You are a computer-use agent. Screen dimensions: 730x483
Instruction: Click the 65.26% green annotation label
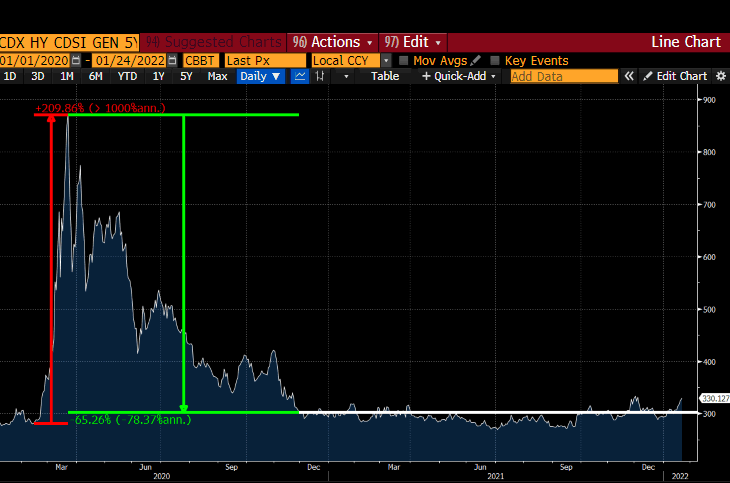click(133, 420)
